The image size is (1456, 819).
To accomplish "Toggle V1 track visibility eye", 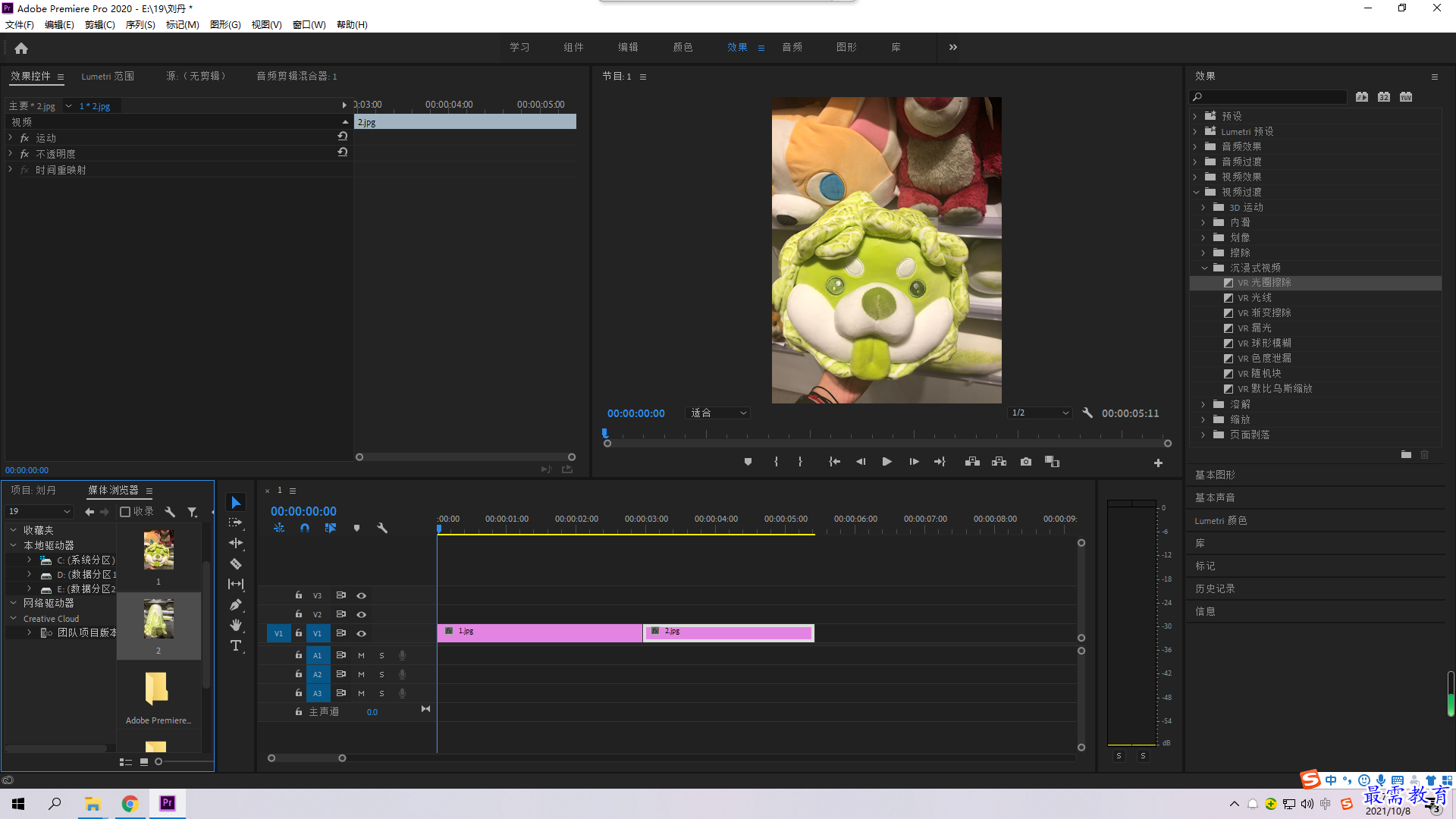I will [x=362, y=633].
